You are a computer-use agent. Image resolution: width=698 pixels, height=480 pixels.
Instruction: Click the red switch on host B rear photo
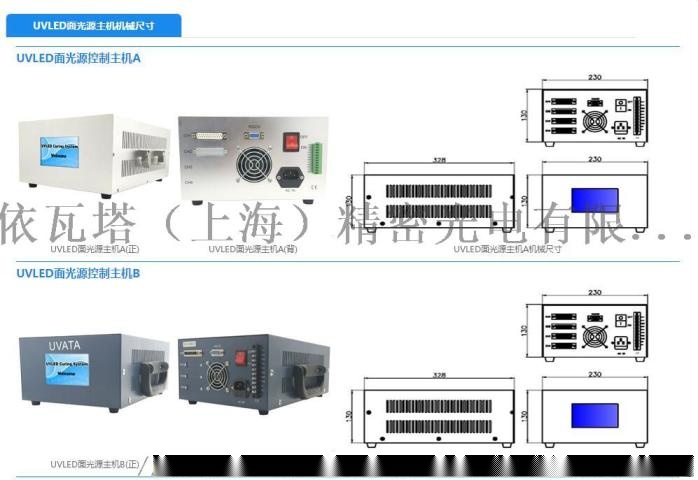point(240,358)
